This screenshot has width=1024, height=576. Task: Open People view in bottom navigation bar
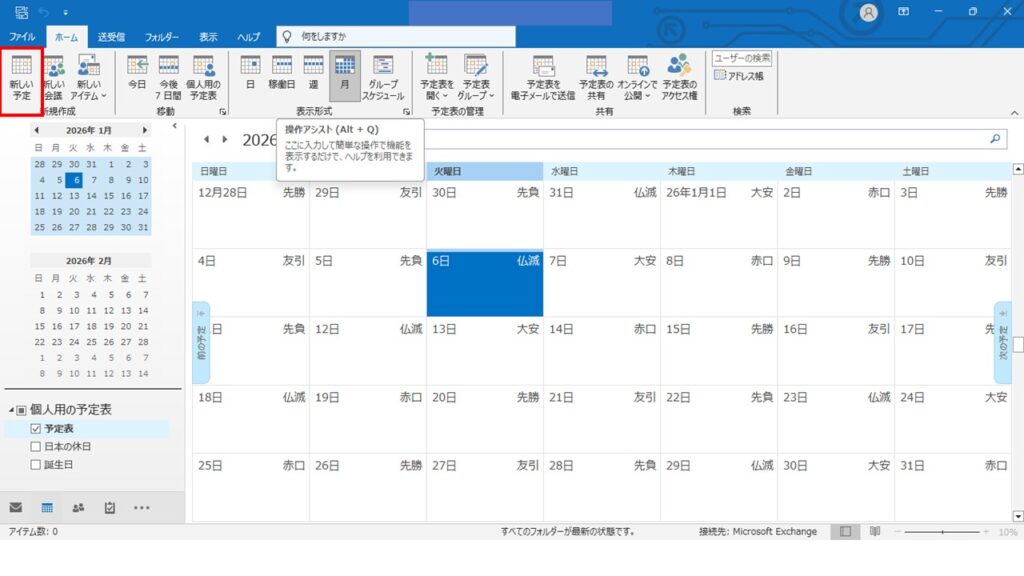tap(78, 507)
